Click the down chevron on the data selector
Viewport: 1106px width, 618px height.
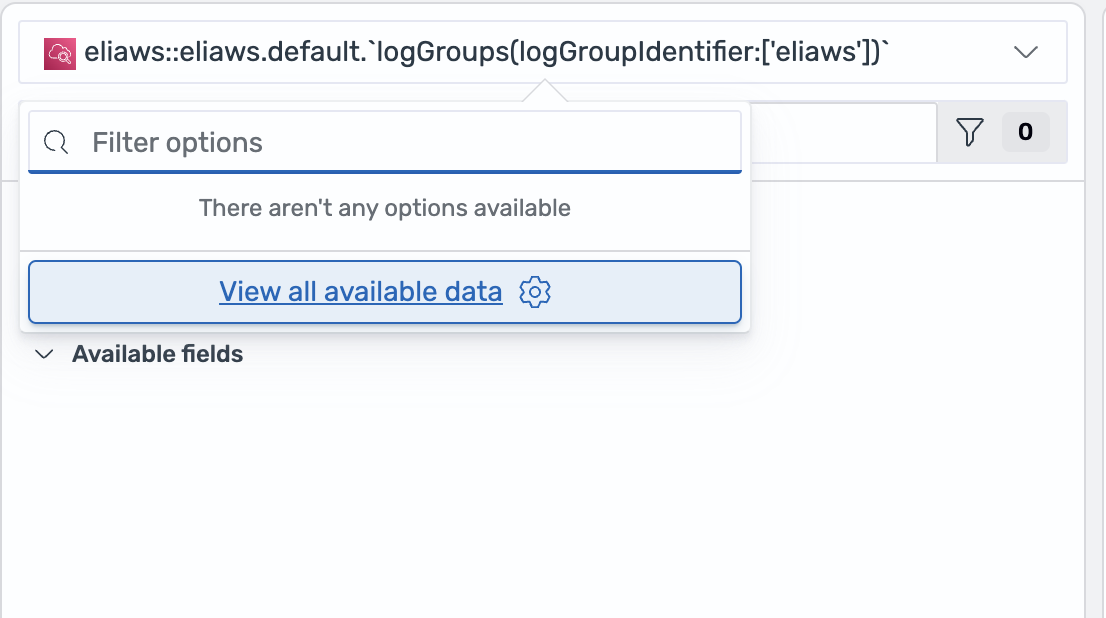coord(1026,52)
